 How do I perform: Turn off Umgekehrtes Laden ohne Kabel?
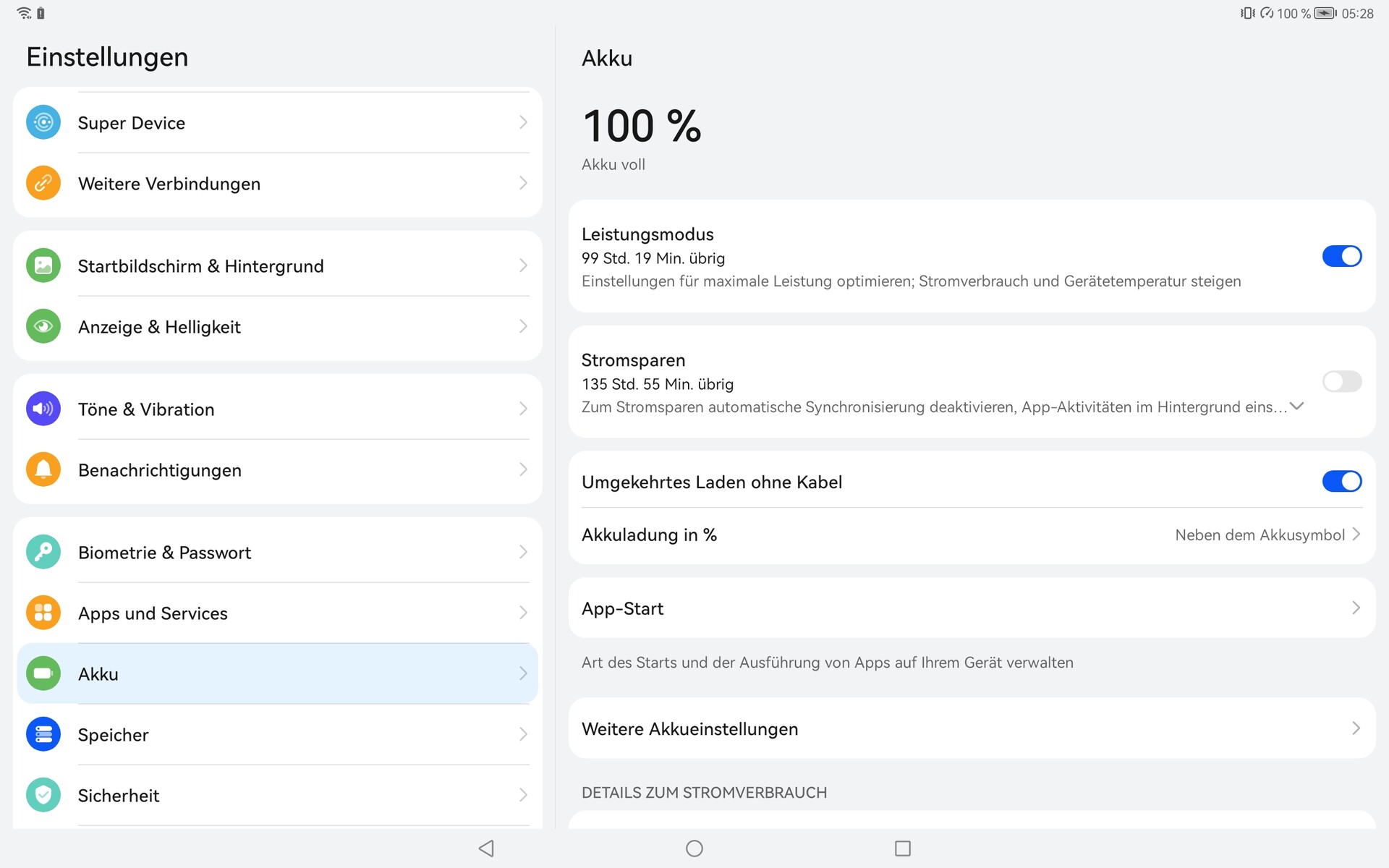point(1341,481)
